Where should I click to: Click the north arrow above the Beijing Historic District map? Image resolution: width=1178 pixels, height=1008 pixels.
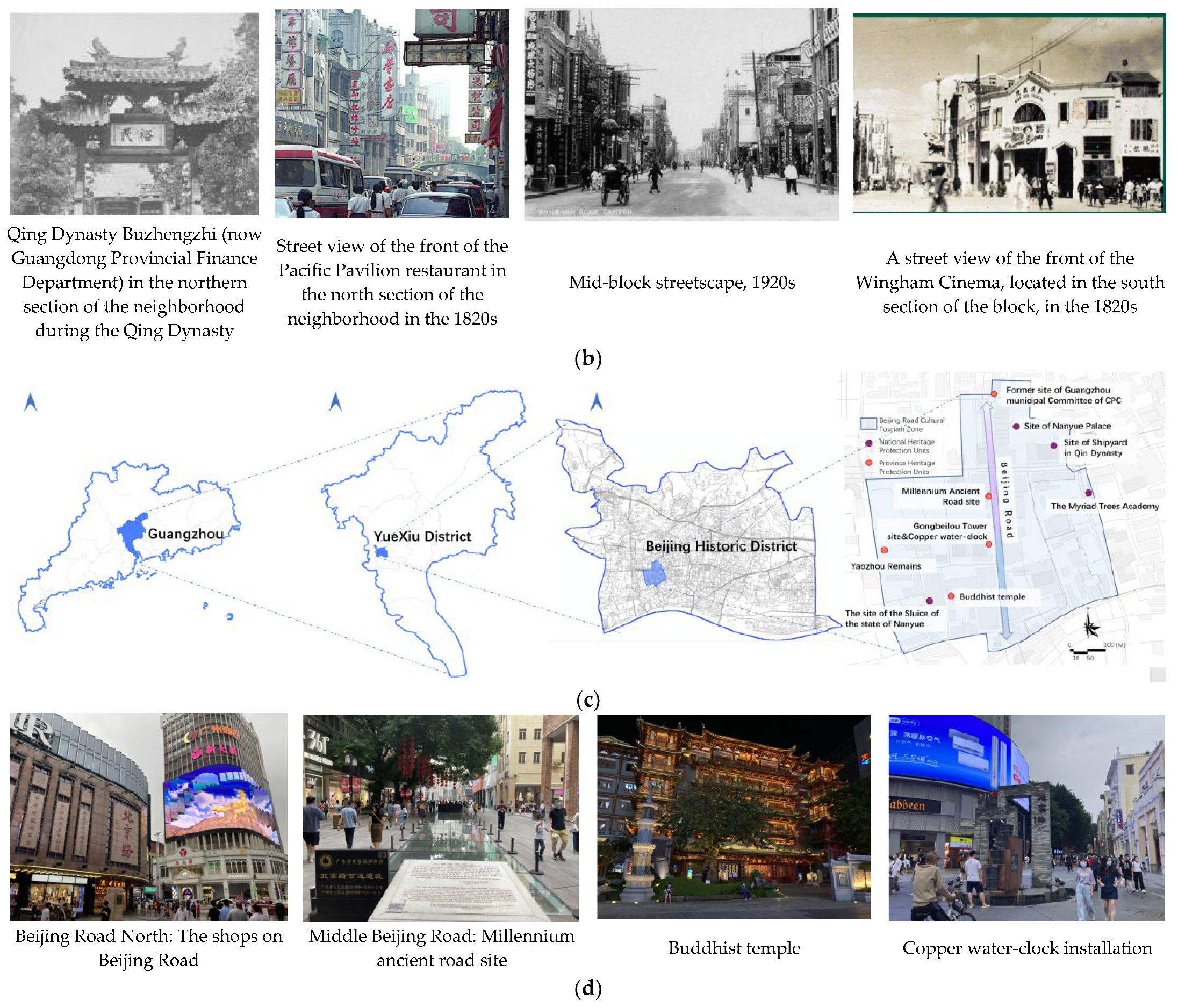[x=597, y=402]
